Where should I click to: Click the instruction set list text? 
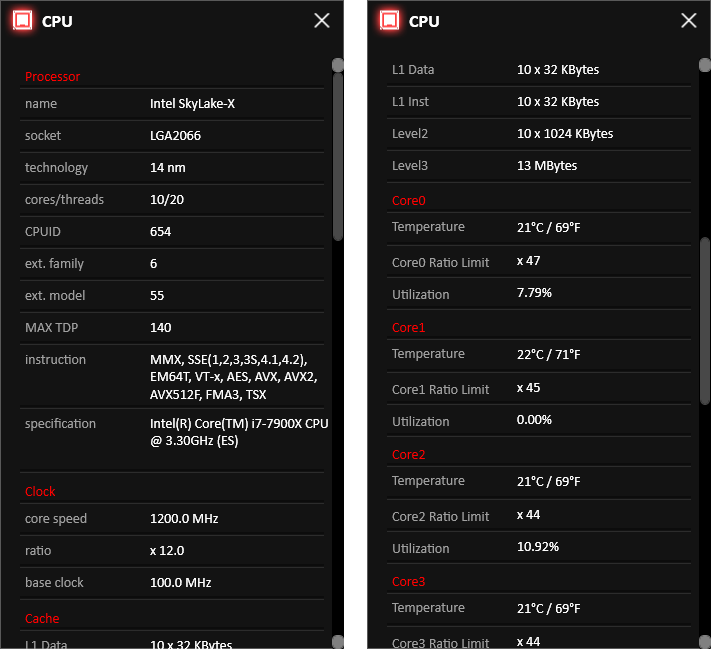pyautogui.click(x=234, y=377)
